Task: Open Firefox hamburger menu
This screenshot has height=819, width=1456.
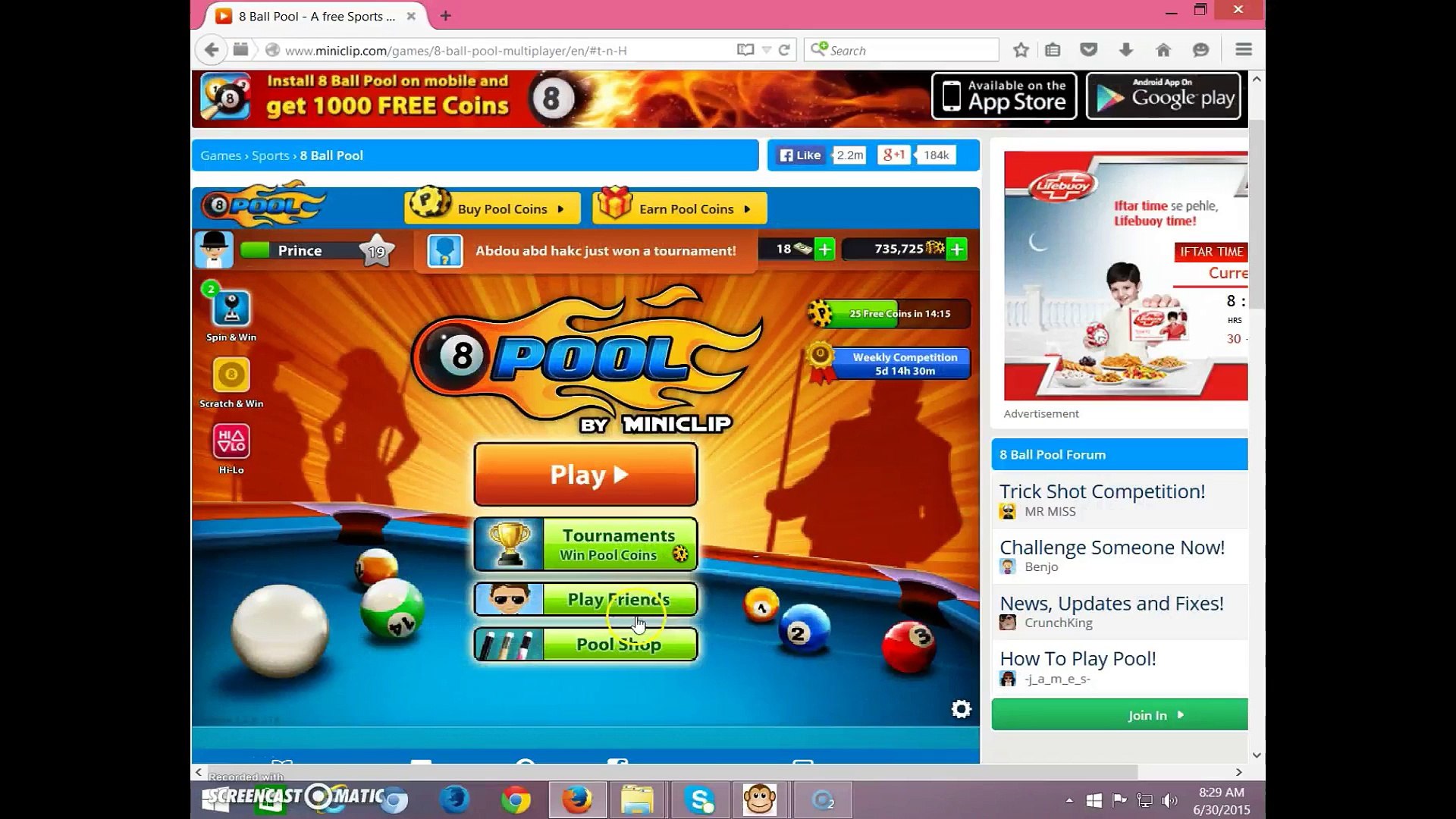Action: [1243, 50]
